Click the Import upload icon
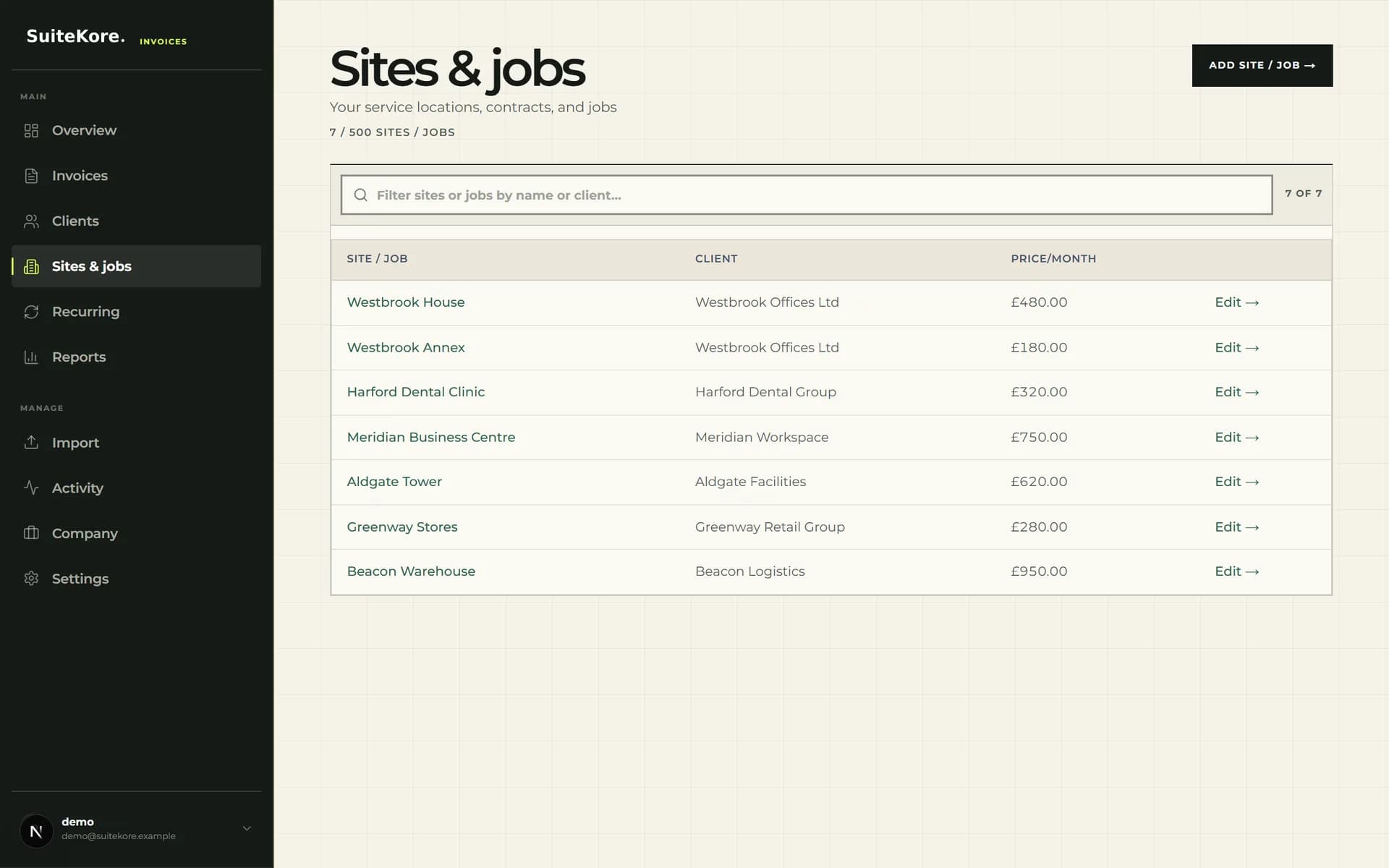Viewport: 1389px width, 868px height. pos(31,443)
